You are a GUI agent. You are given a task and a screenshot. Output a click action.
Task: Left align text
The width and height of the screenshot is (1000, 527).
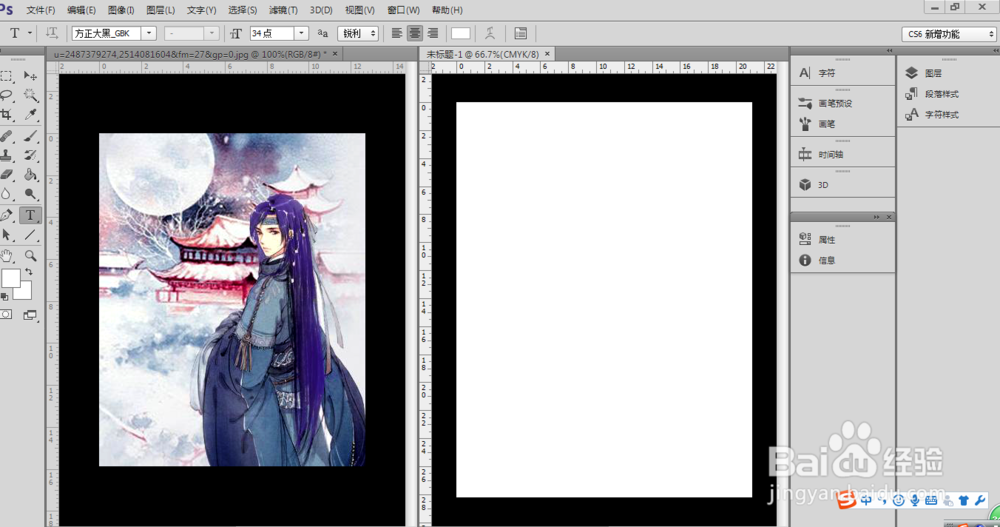(397, 33)
